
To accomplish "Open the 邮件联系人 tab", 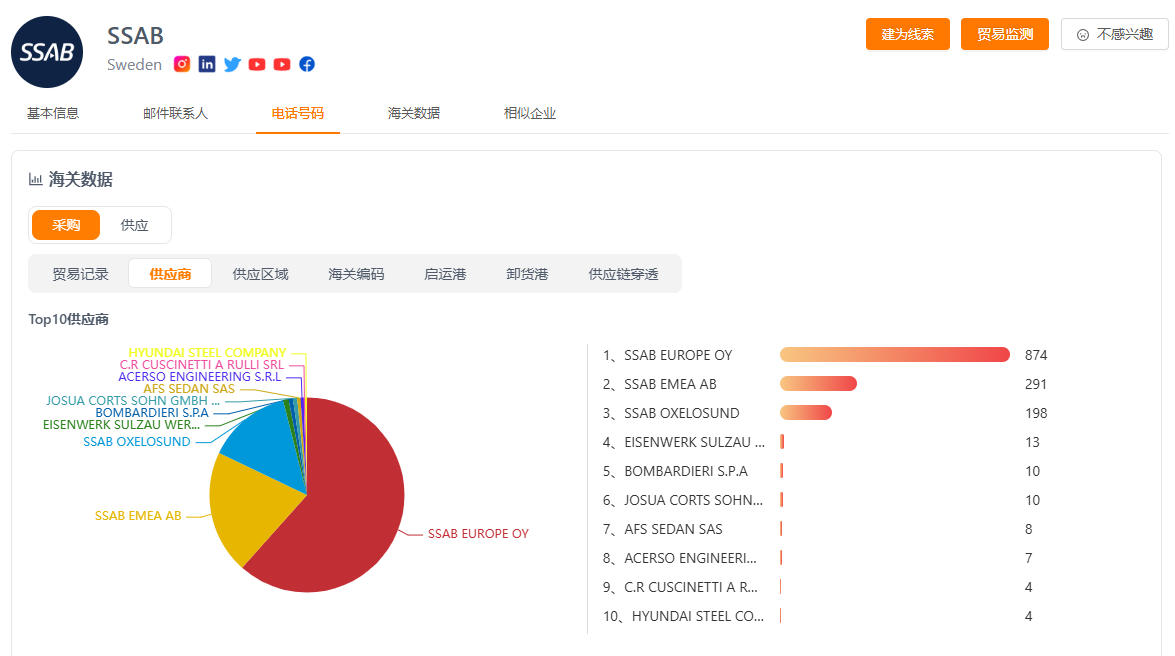I will 175,113.
